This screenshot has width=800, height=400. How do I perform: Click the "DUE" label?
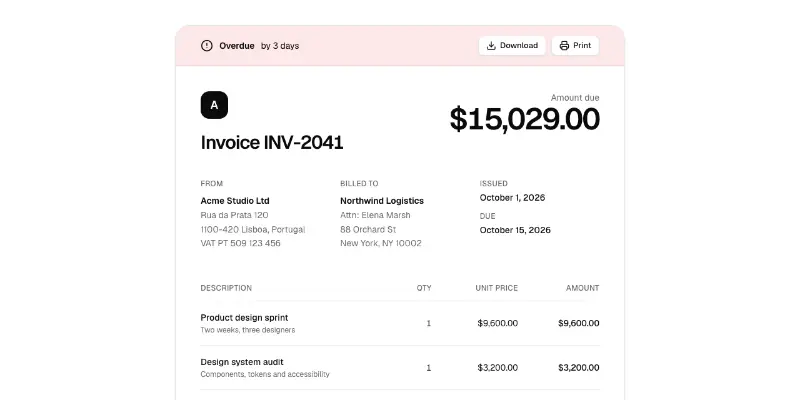(487, 216)
